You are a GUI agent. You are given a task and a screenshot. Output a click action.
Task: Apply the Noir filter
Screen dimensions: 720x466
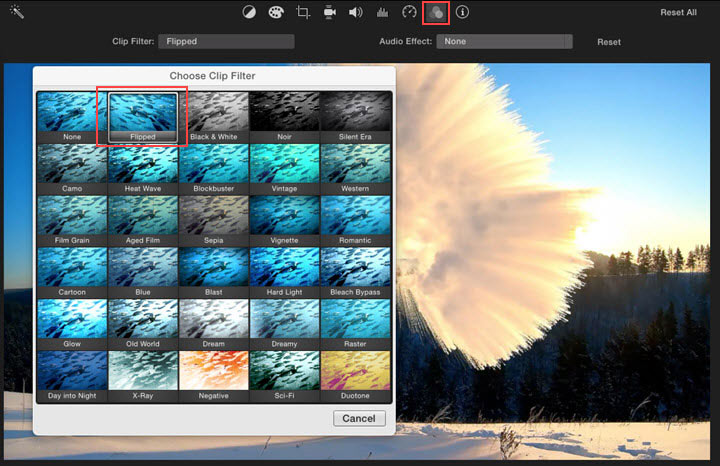click(x=284, y=117)
